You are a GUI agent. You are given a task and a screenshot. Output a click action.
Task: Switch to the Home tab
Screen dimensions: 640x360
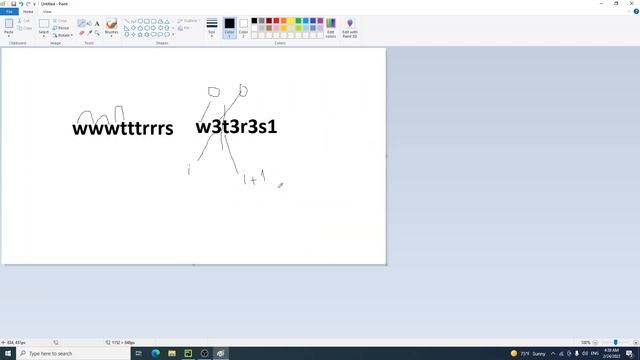click(x=28, y=11)
